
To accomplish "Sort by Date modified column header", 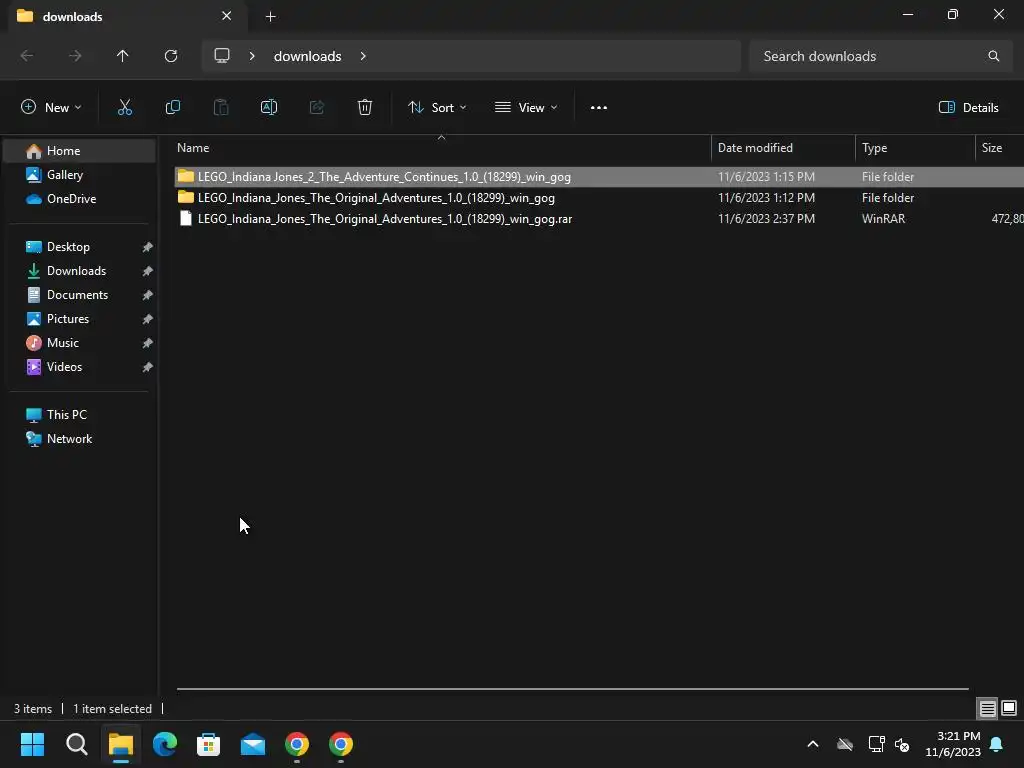I will [783, 148].
